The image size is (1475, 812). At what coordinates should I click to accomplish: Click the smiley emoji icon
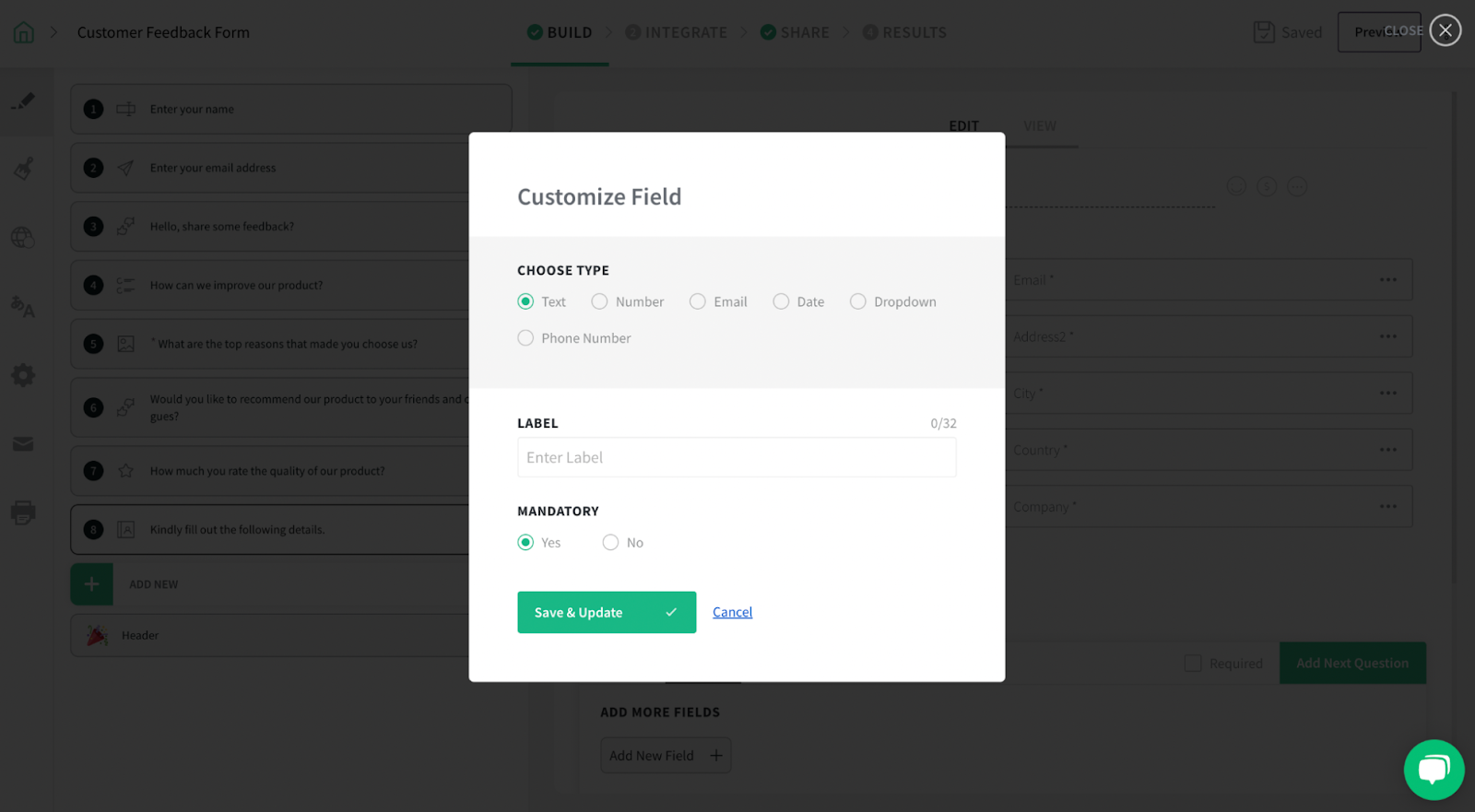[x=1236, y=187]
